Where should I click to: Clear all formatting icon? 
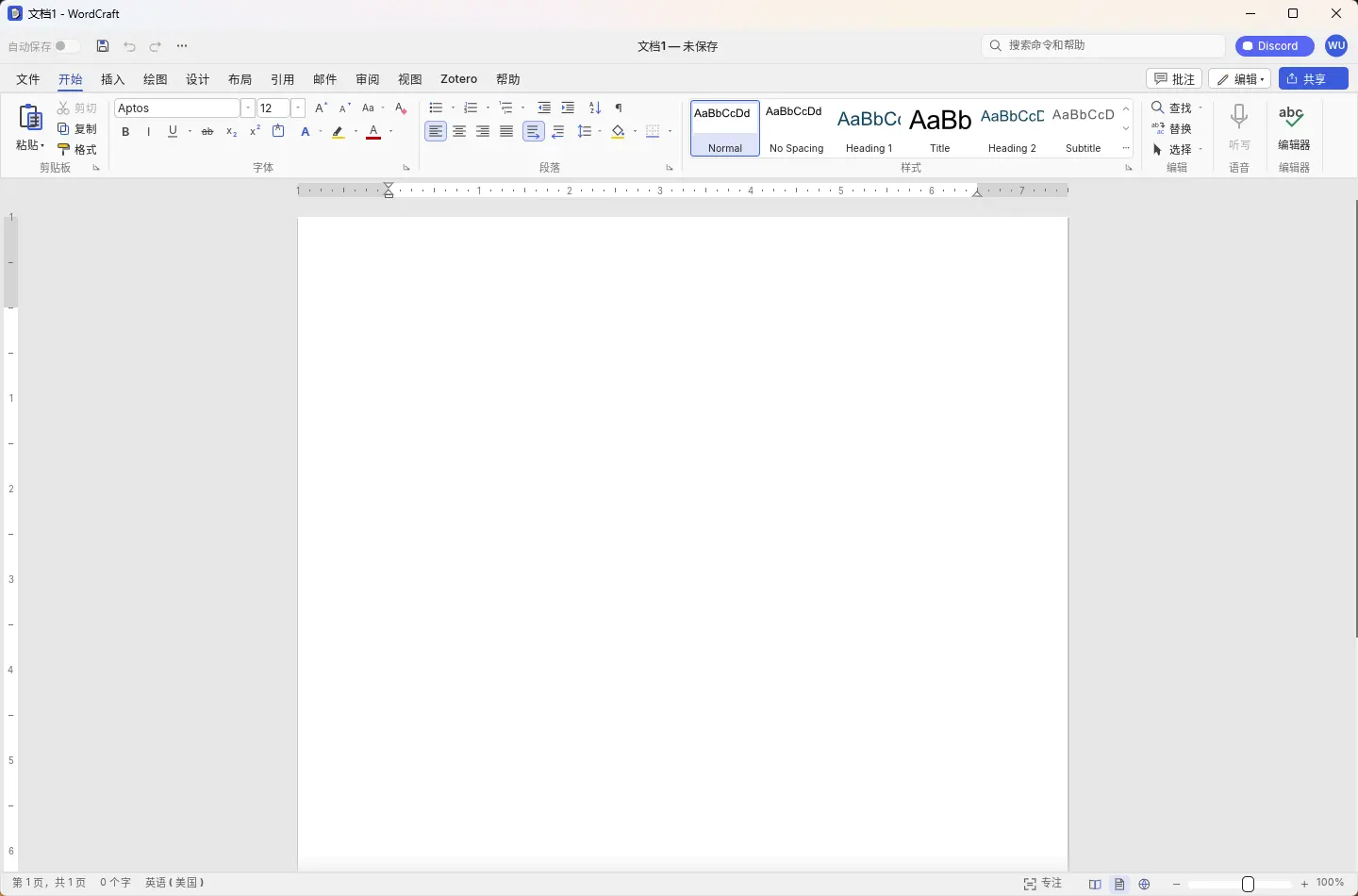click(401, 108)
